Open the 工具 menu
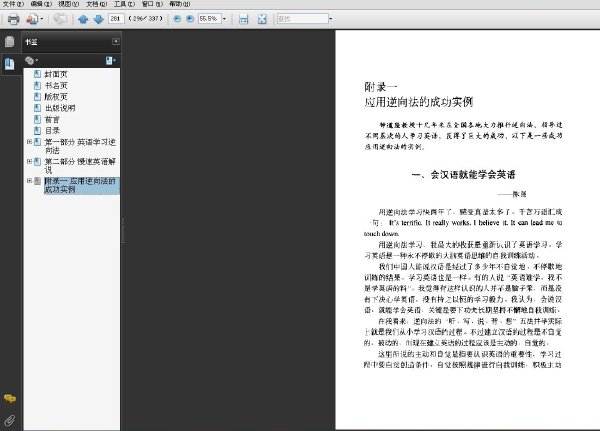Viewport: 600px width, 431px height. pos(124,4)
